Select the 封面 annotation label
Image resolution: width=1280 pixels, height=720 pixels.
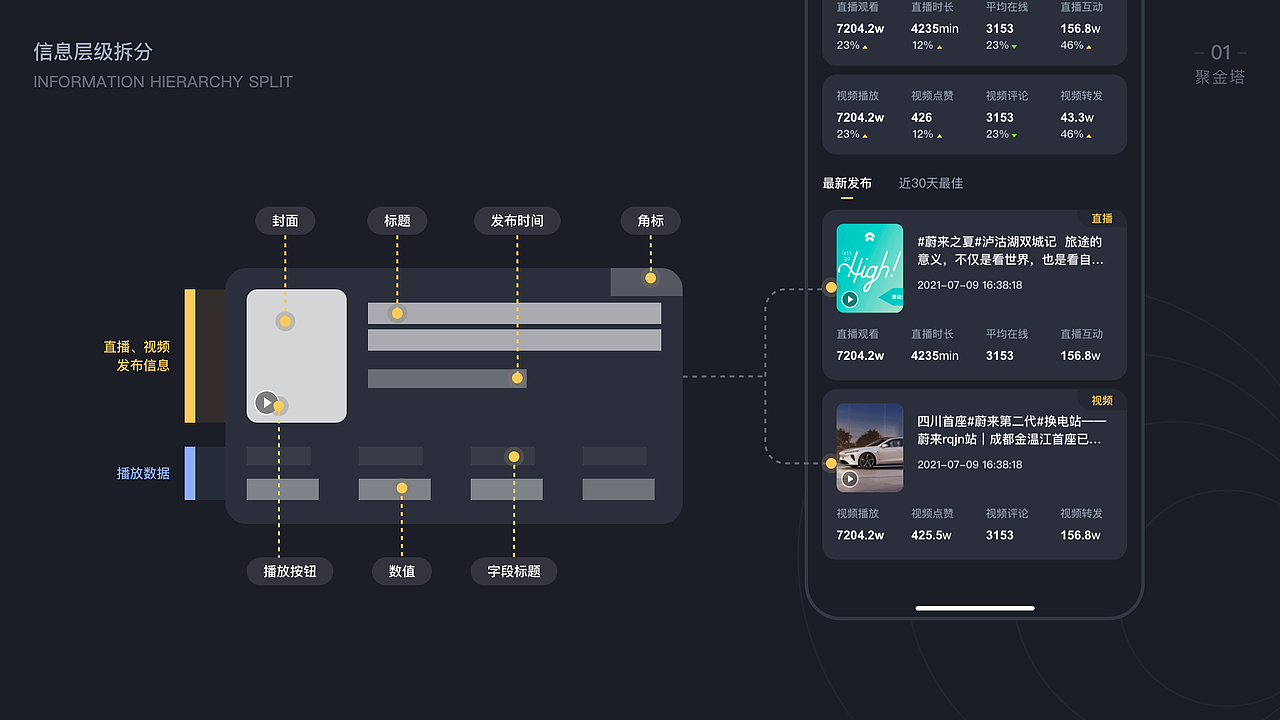pyautogui.click(x=285, y=220)
